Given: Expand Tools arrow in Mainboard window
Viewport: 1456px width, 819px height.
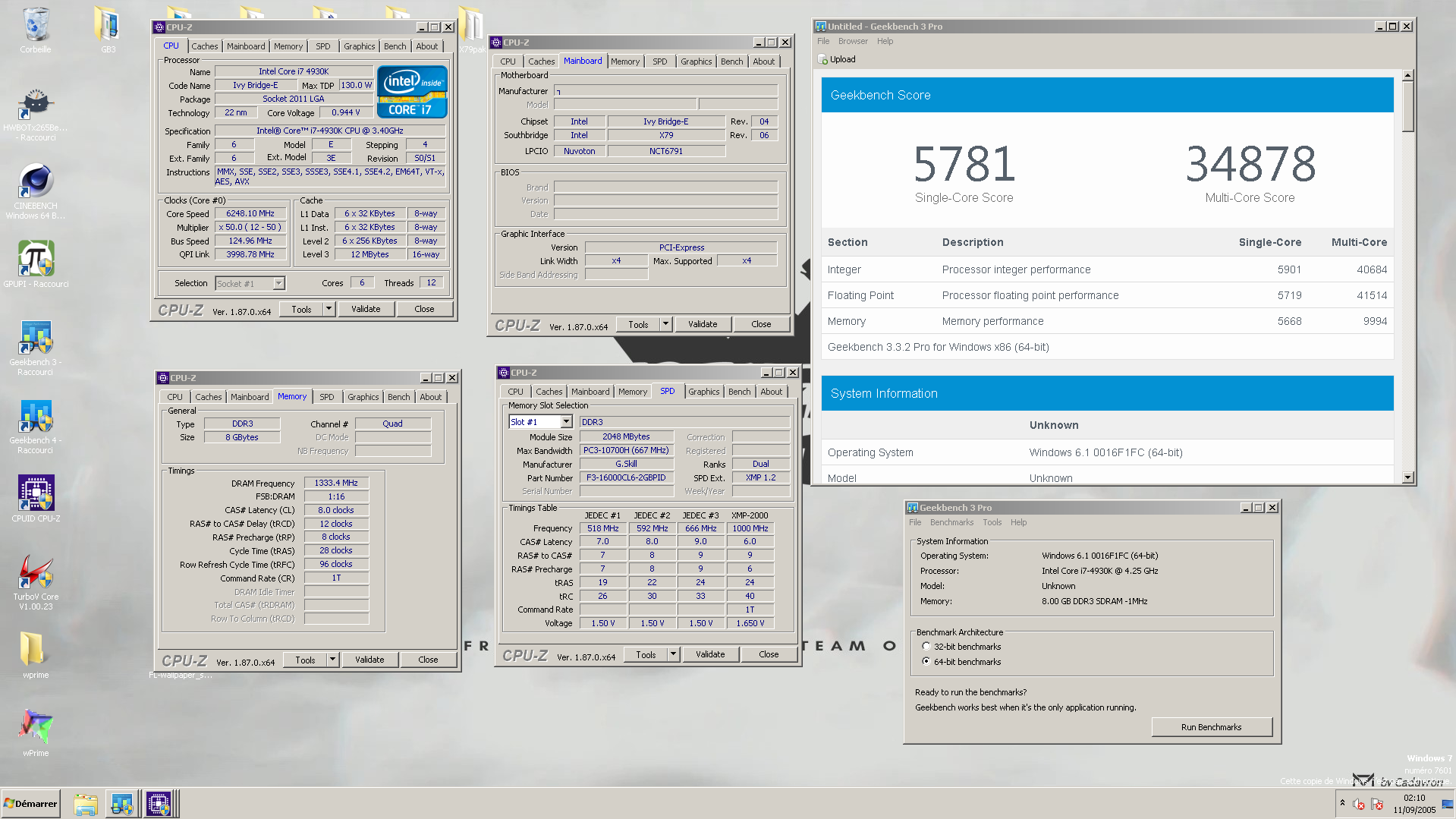Looking at the screenshot, I should point(665,324).
